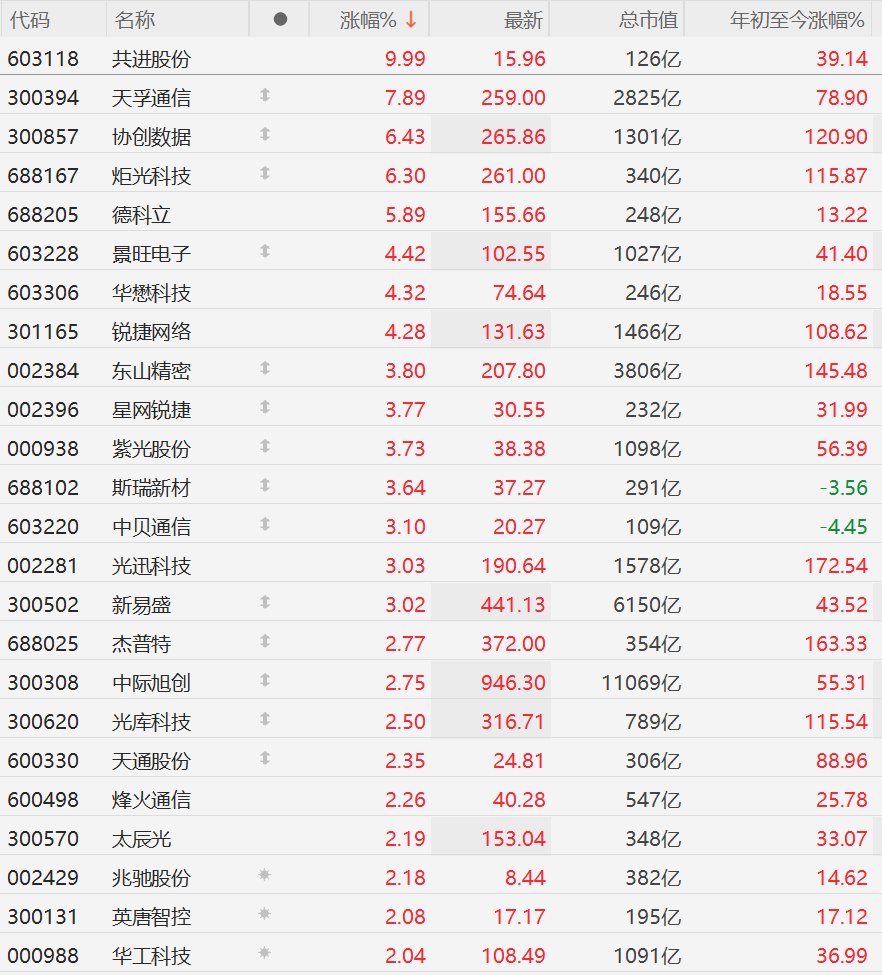Select stock name 德科立
The image size is (882, 975).
141,215
